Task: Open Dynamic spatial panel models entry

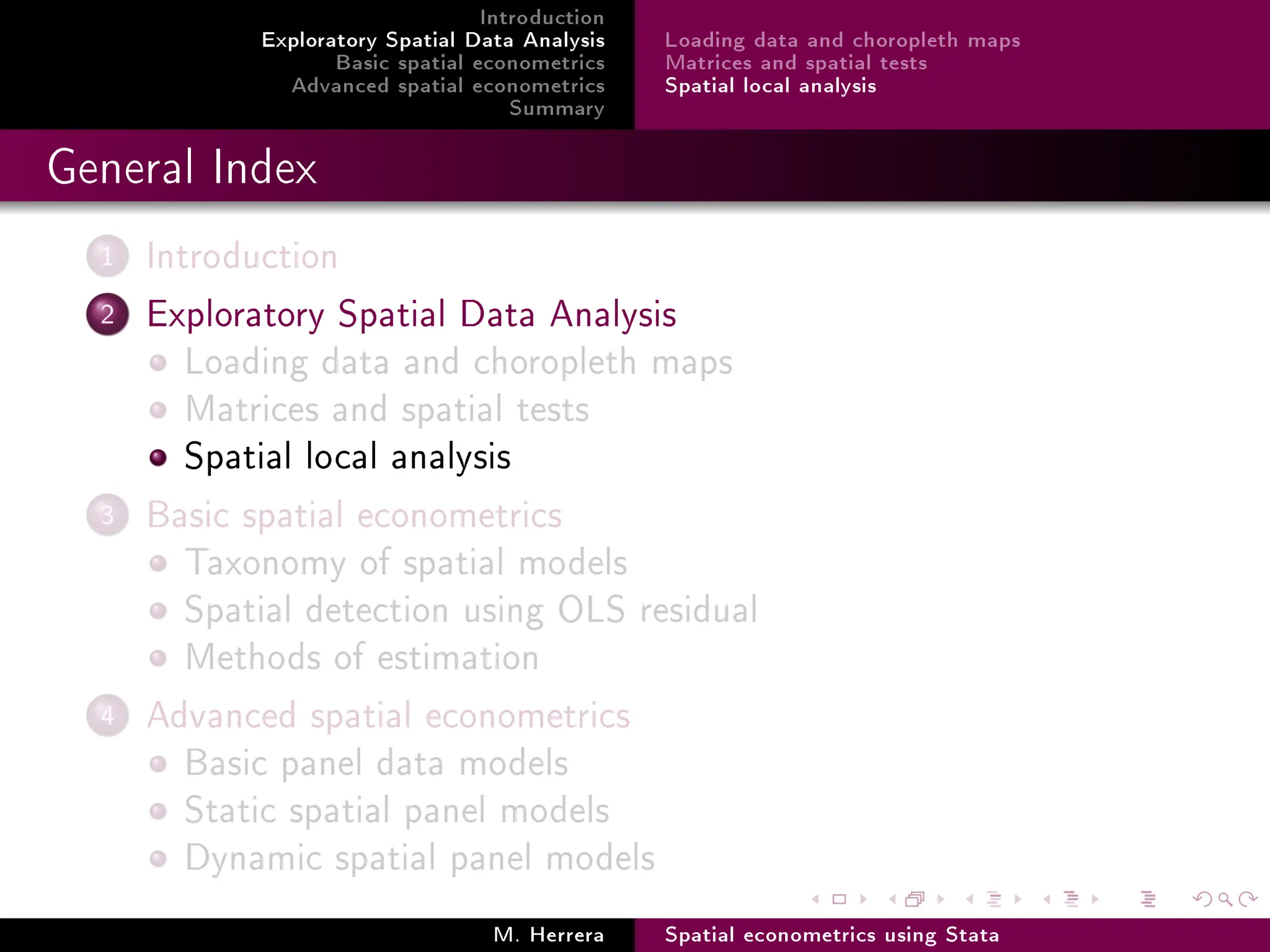Action: (x=420, y=858)
